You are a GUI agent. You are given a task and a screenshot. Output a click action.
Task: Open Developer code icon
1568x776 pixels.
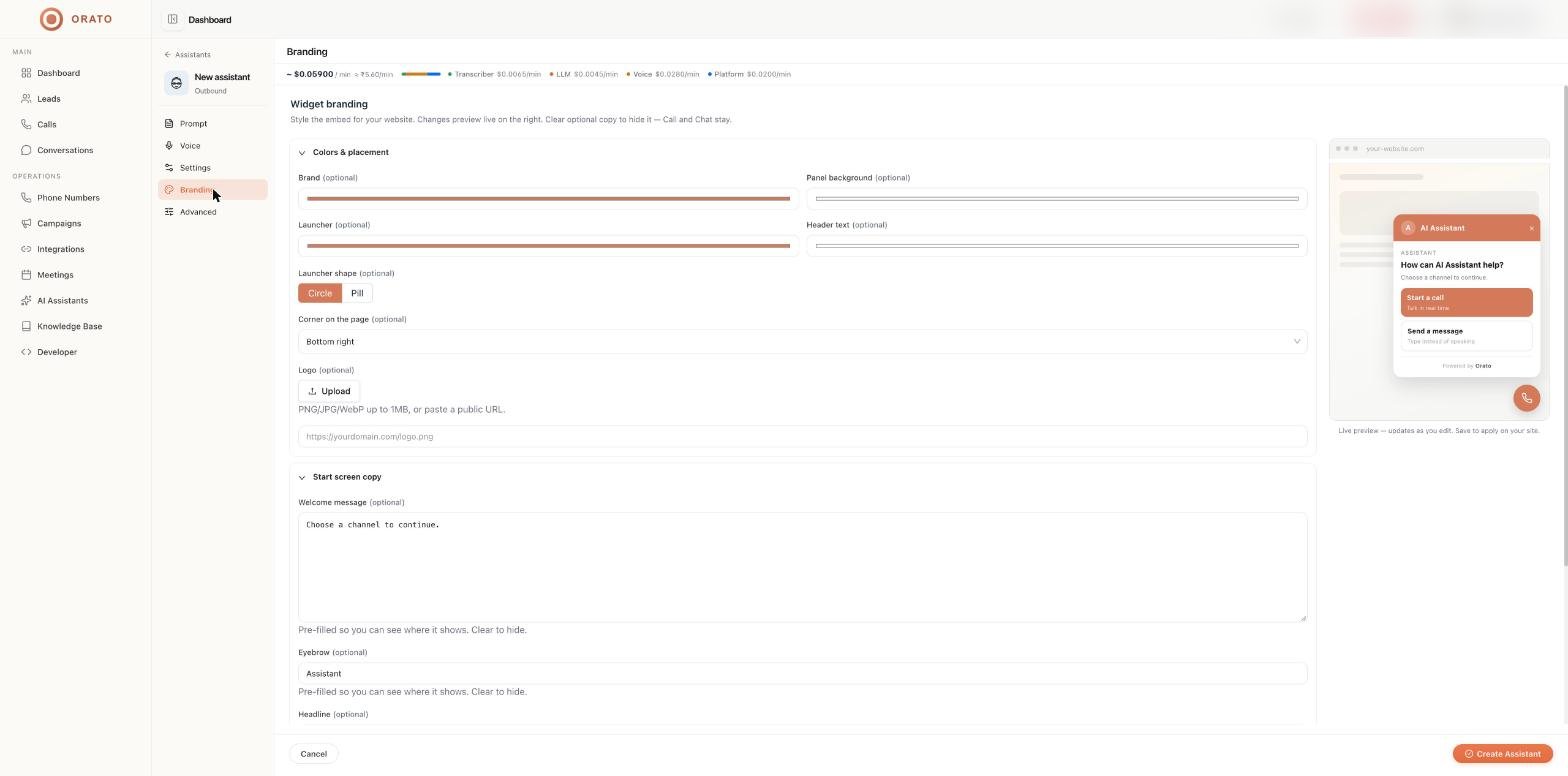tap(26, 352)
